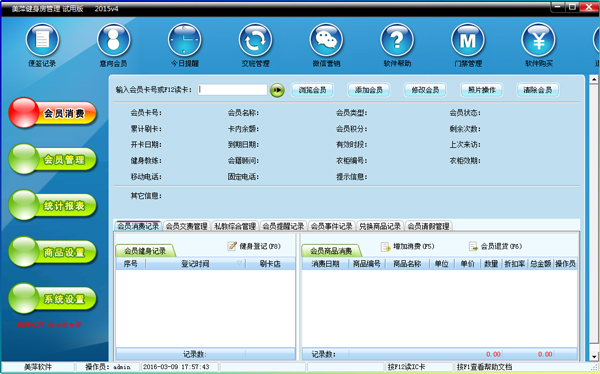The height and width of the screenshot is (374, 600).
Task: Switch to the 会员消费记录 tab
Action: 138,226
